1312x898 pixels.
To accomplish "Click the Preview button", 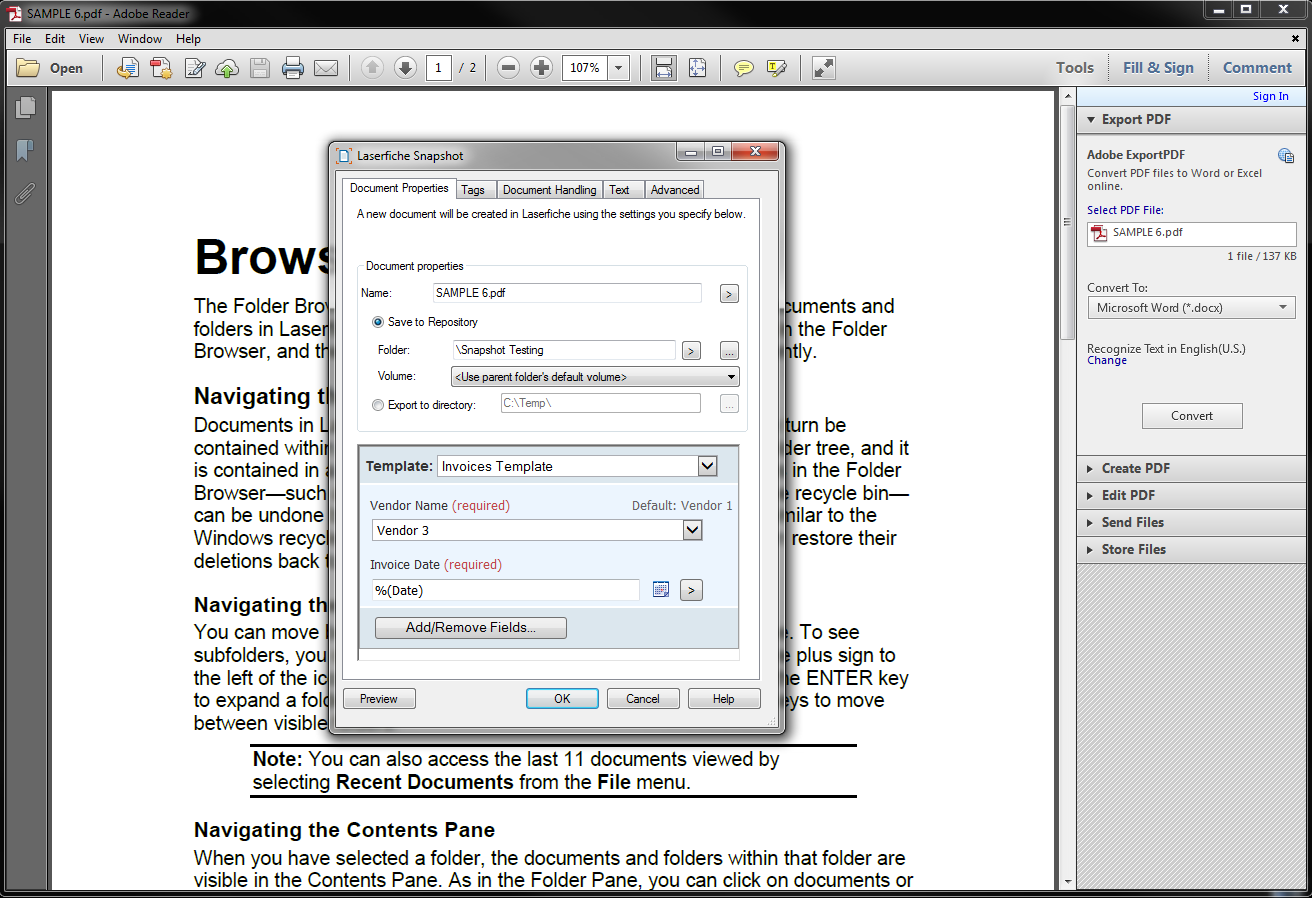I will pyautogui.click(x=379, y=699).
